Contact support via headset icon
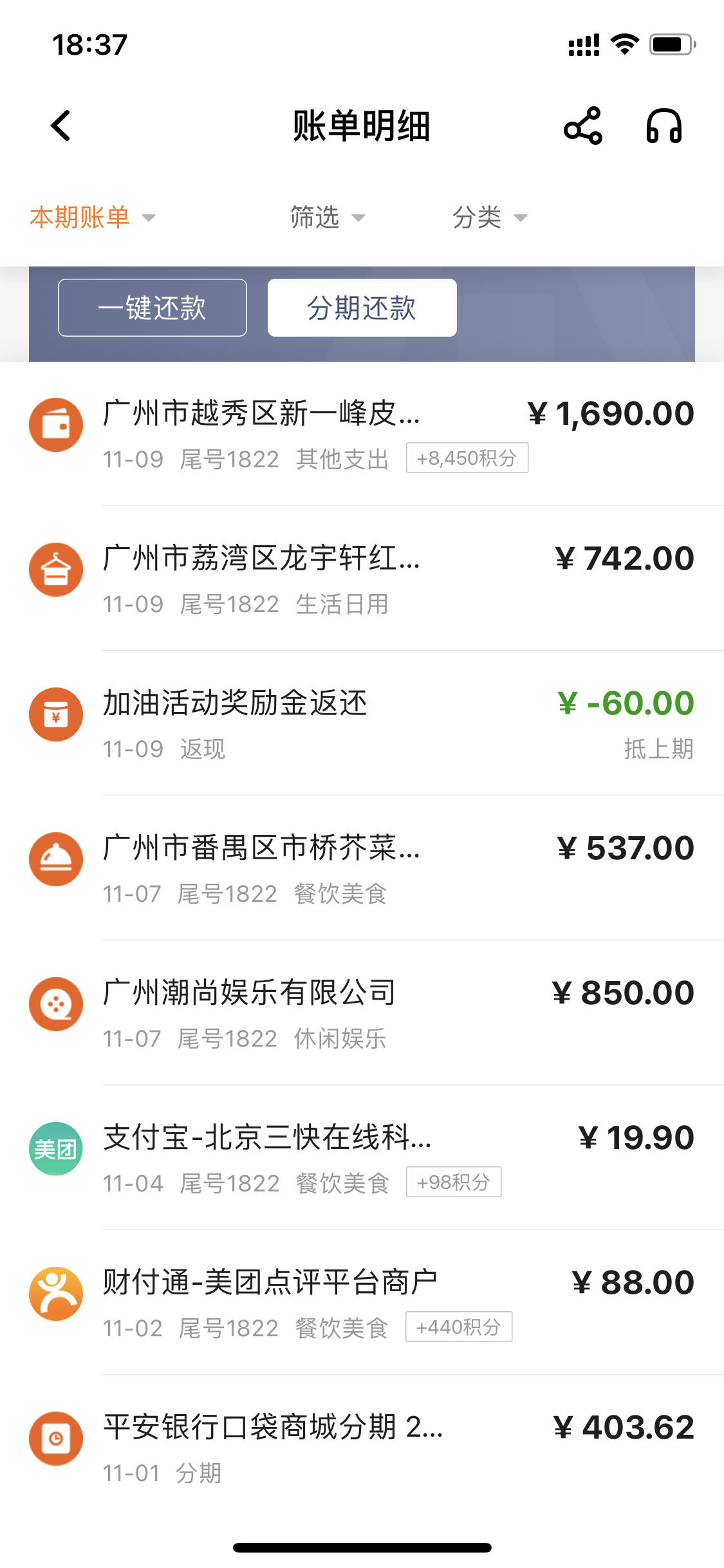Screen dimensions: 724x1568 click(x=664, y=126)
